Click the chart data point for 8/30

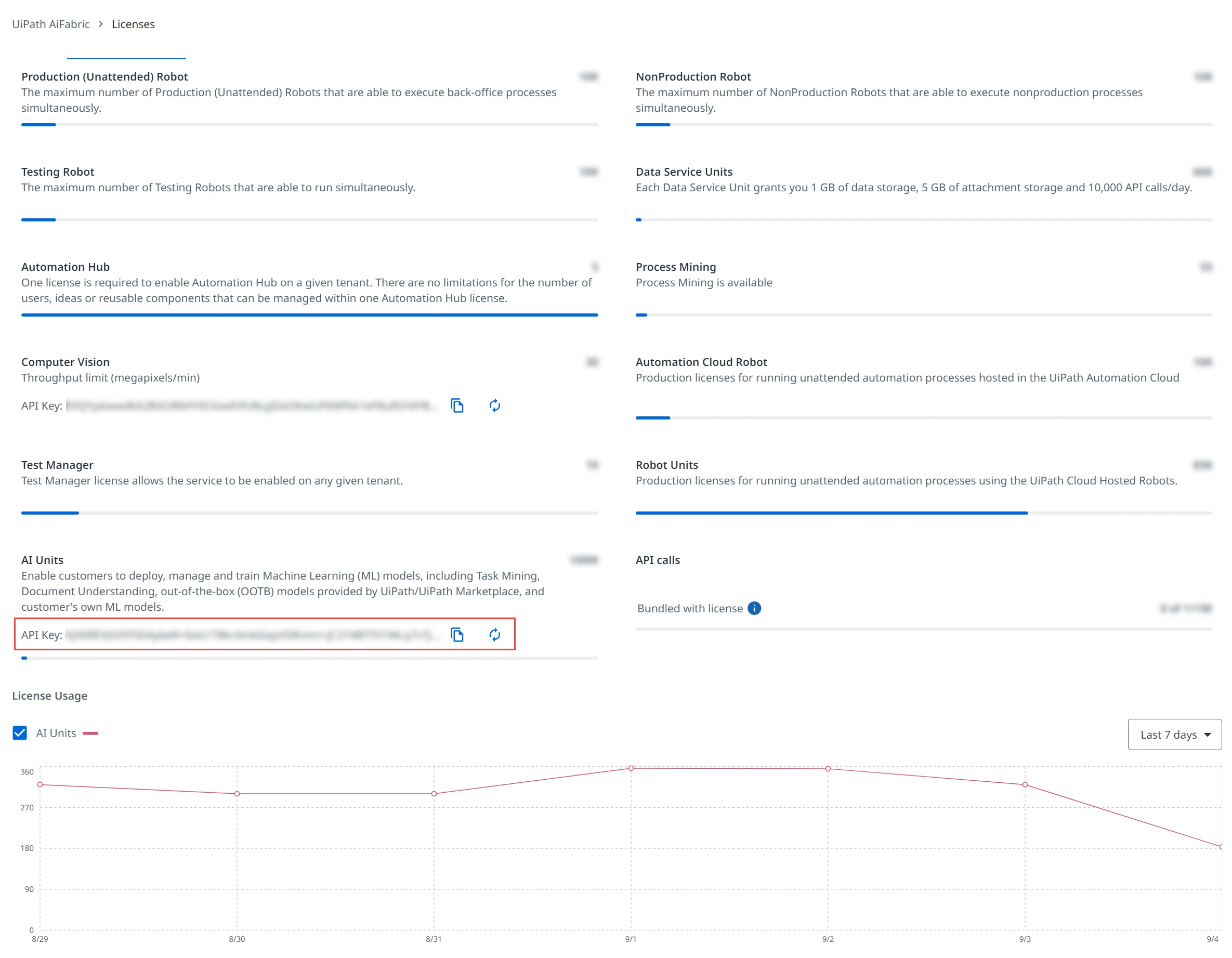pos(237,794)
